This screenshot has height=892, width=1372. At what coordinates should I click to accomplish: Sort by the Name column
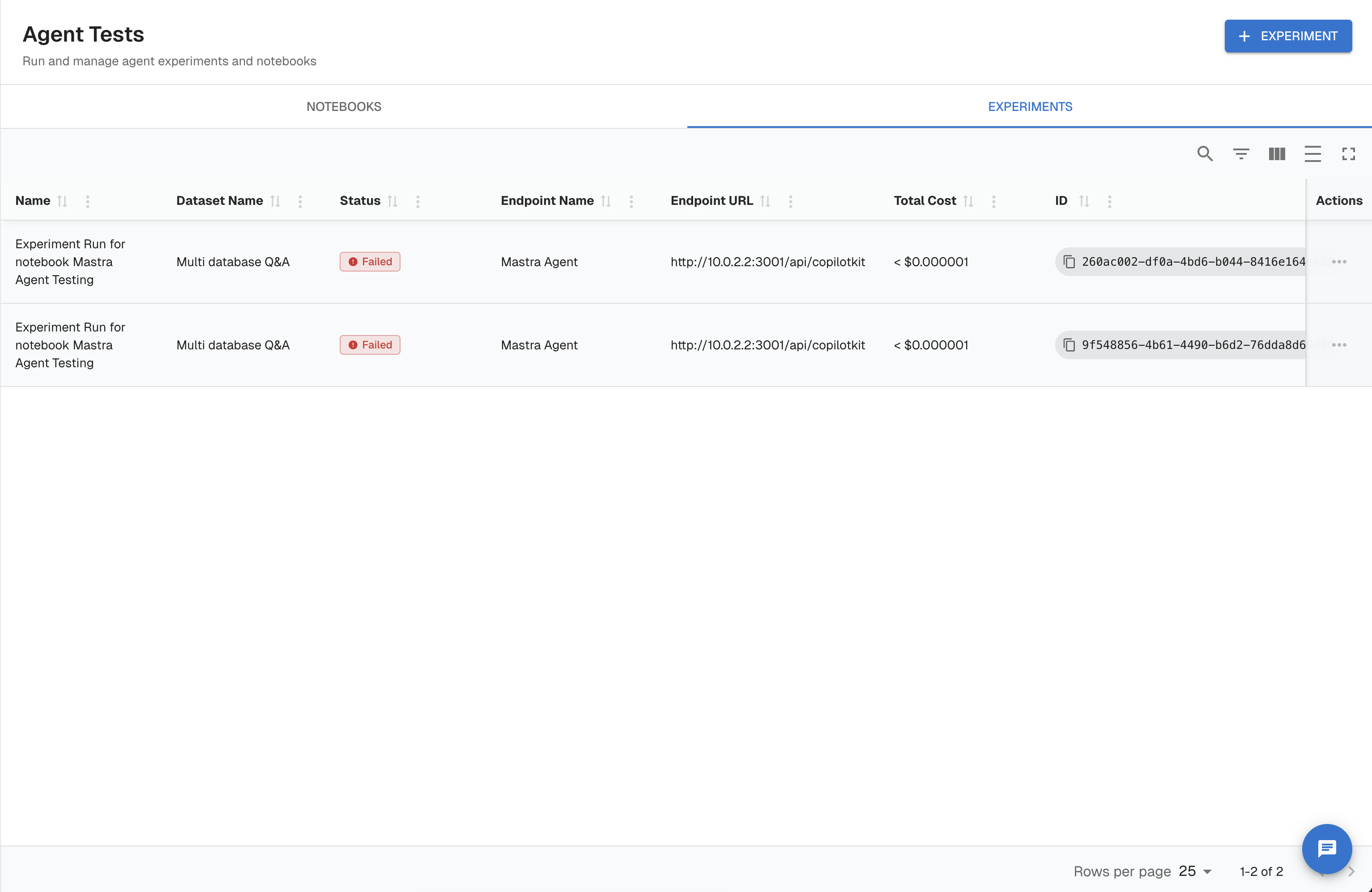coord(62,201)
